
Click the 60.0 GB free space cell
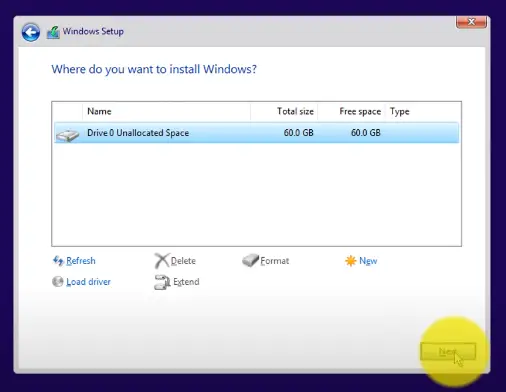(x=366, y=133)
